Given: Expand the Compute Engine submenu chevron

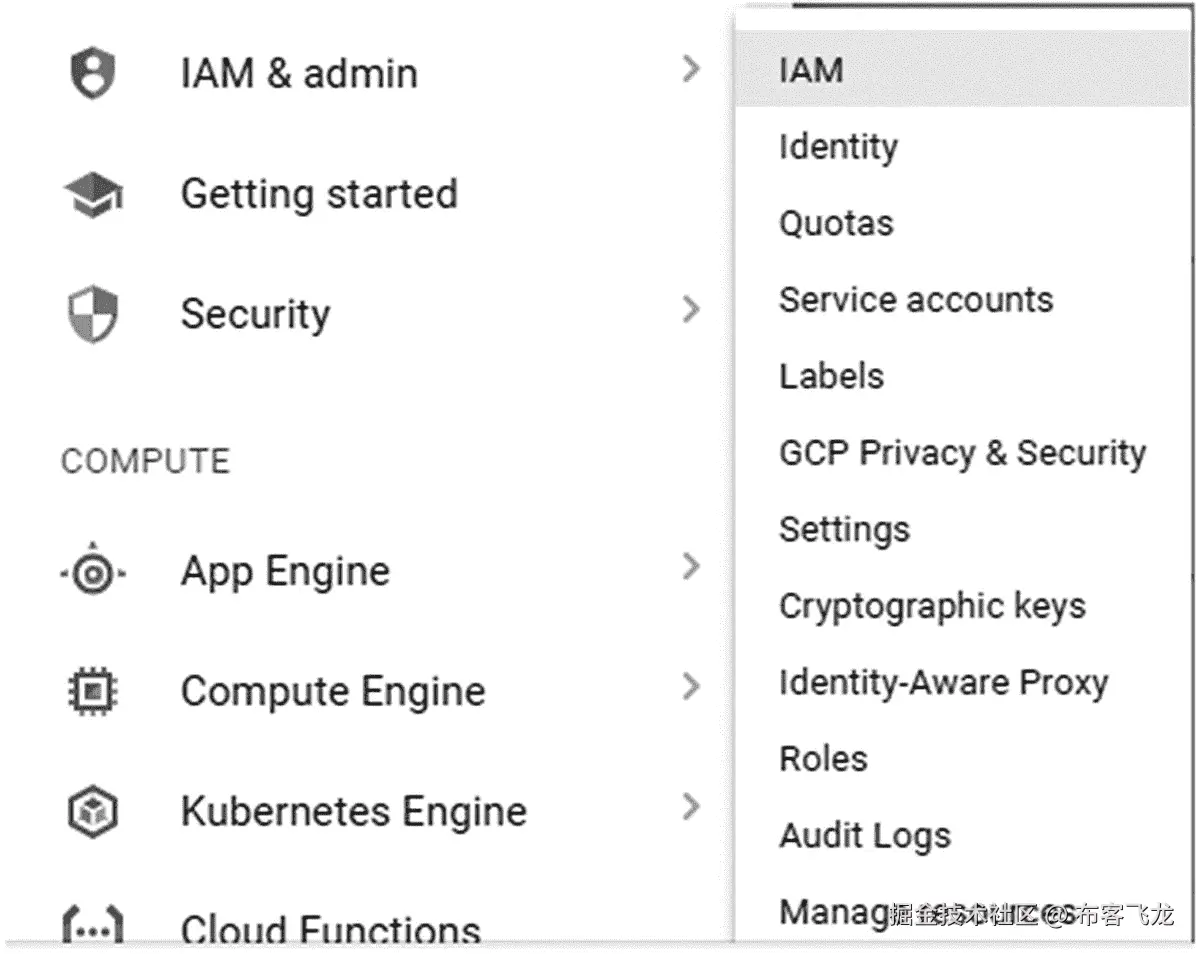Looking at the screenshot, I should click(690, 688).
